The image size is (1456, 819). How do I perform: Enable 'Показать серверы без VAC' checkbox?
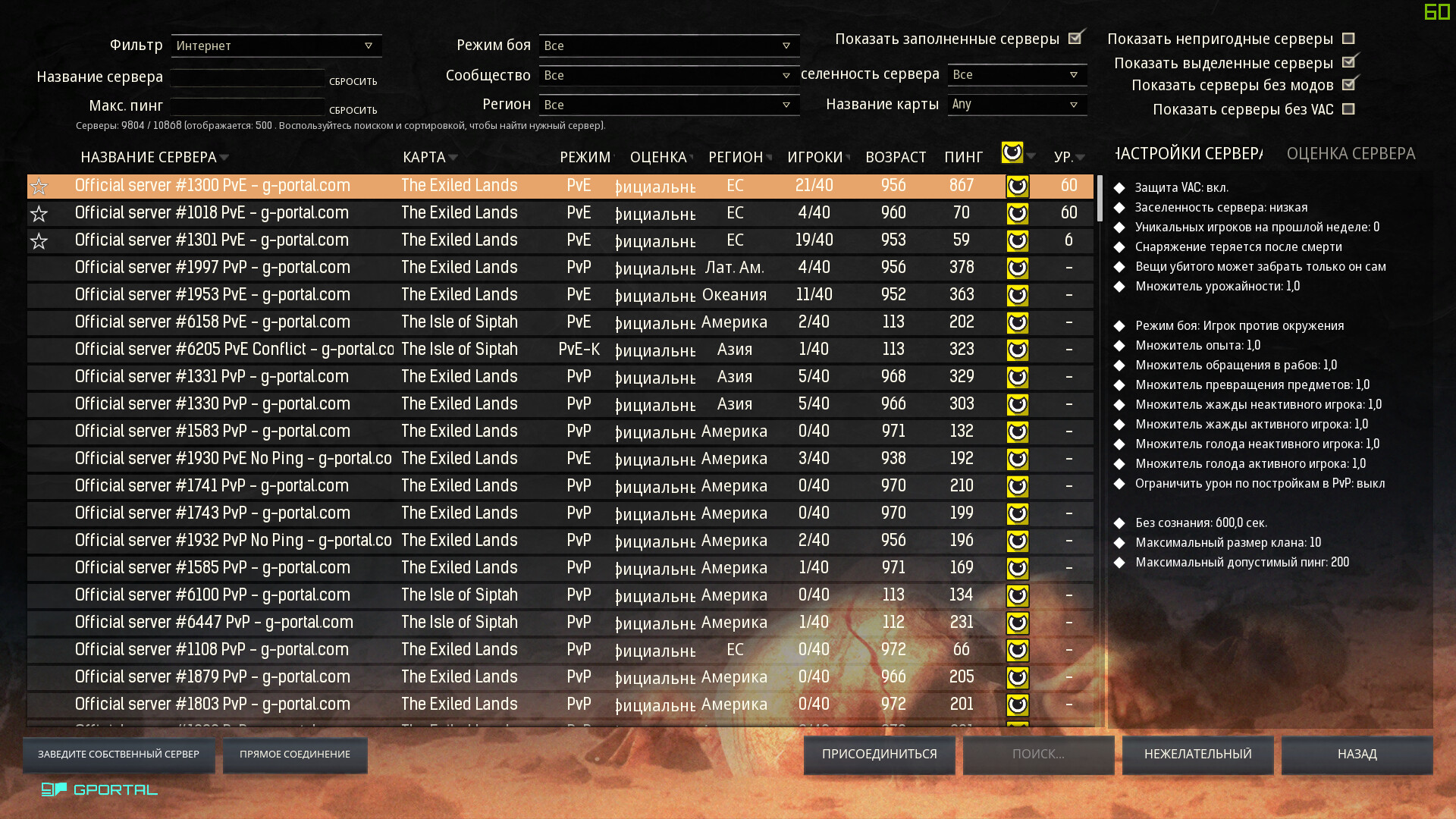point(1348,109)
